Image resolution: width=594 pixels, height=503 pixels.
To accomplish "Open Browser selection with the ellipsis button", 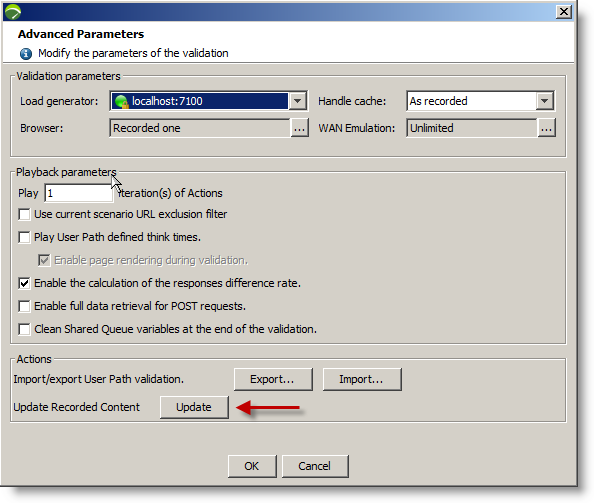I will coord(299,128).
